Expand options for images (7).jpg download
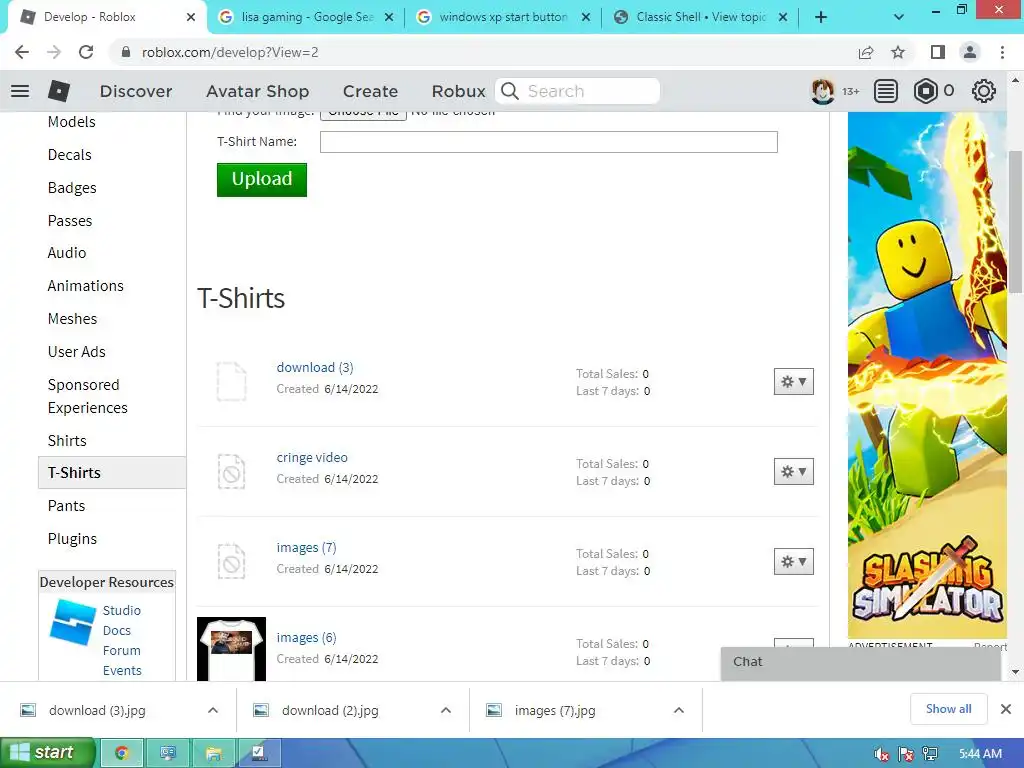 tap(679, 711)
